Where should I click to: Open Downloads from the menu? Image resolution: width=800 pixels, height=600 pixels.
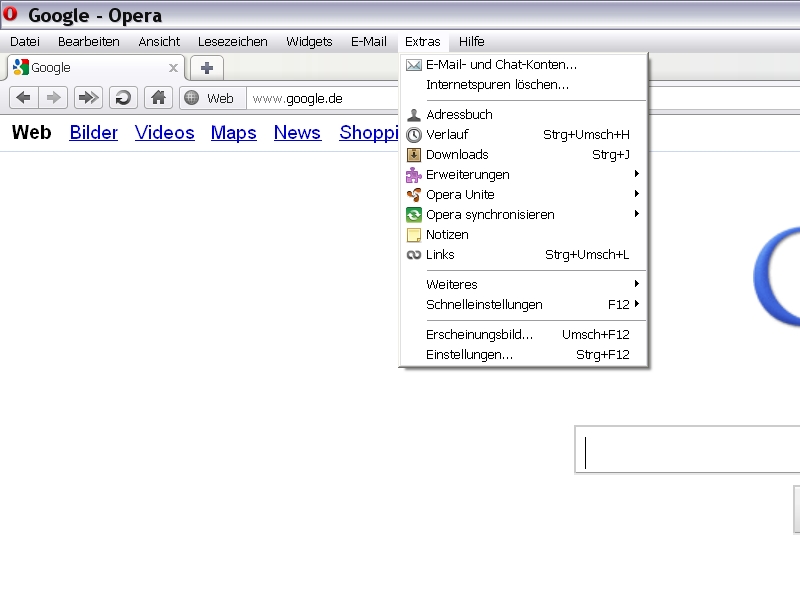pos(523,155)
